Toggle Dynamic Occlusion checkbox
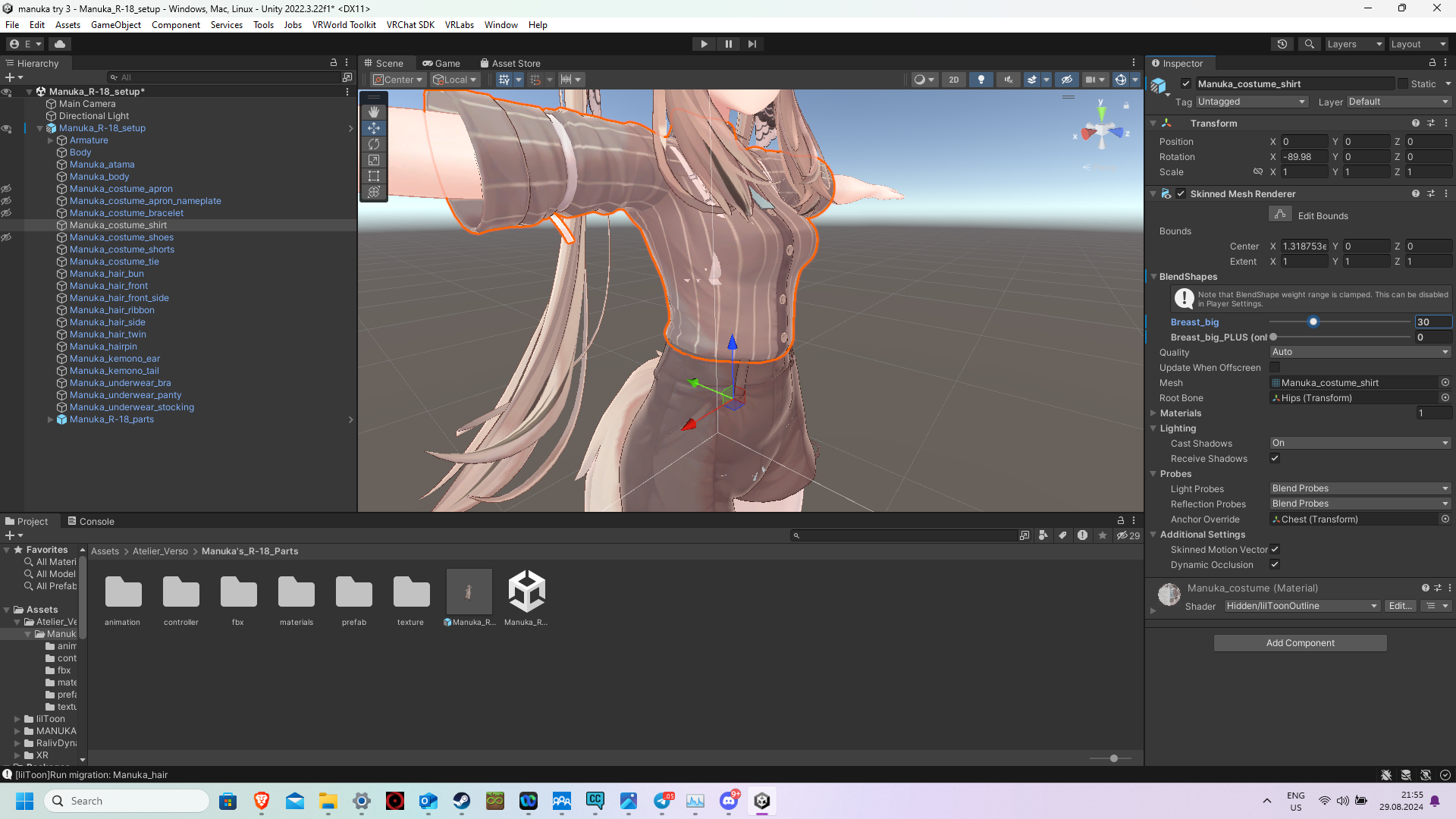 1275,565
